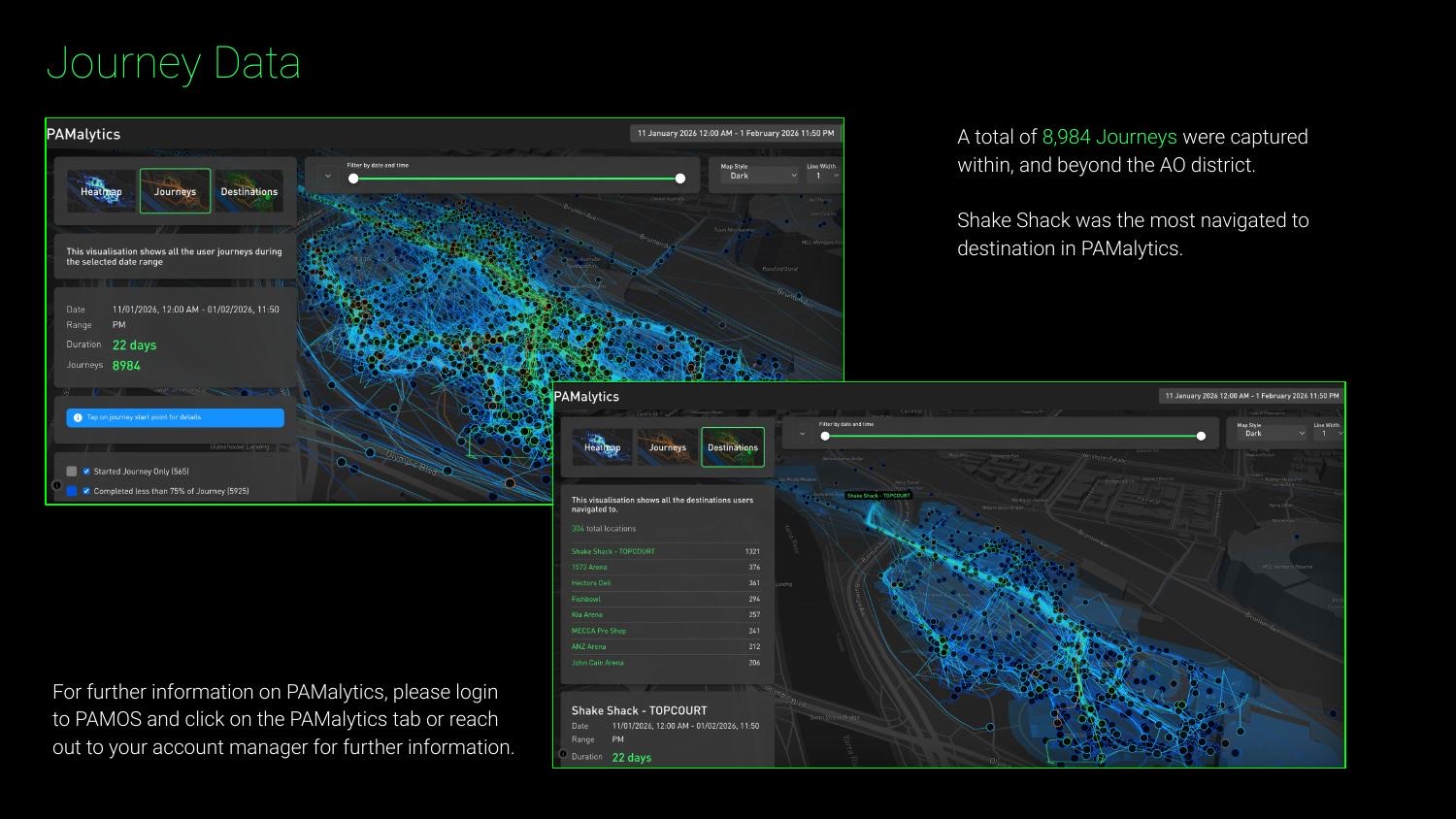The width and height of the screenshot is (1456, 819).
Task: Click the date range button atop the Destinations view
Action: point(1251,396)
